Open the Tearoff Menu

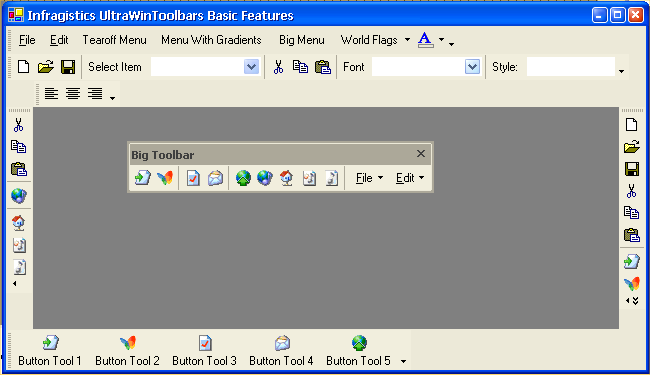coord(114,40)
